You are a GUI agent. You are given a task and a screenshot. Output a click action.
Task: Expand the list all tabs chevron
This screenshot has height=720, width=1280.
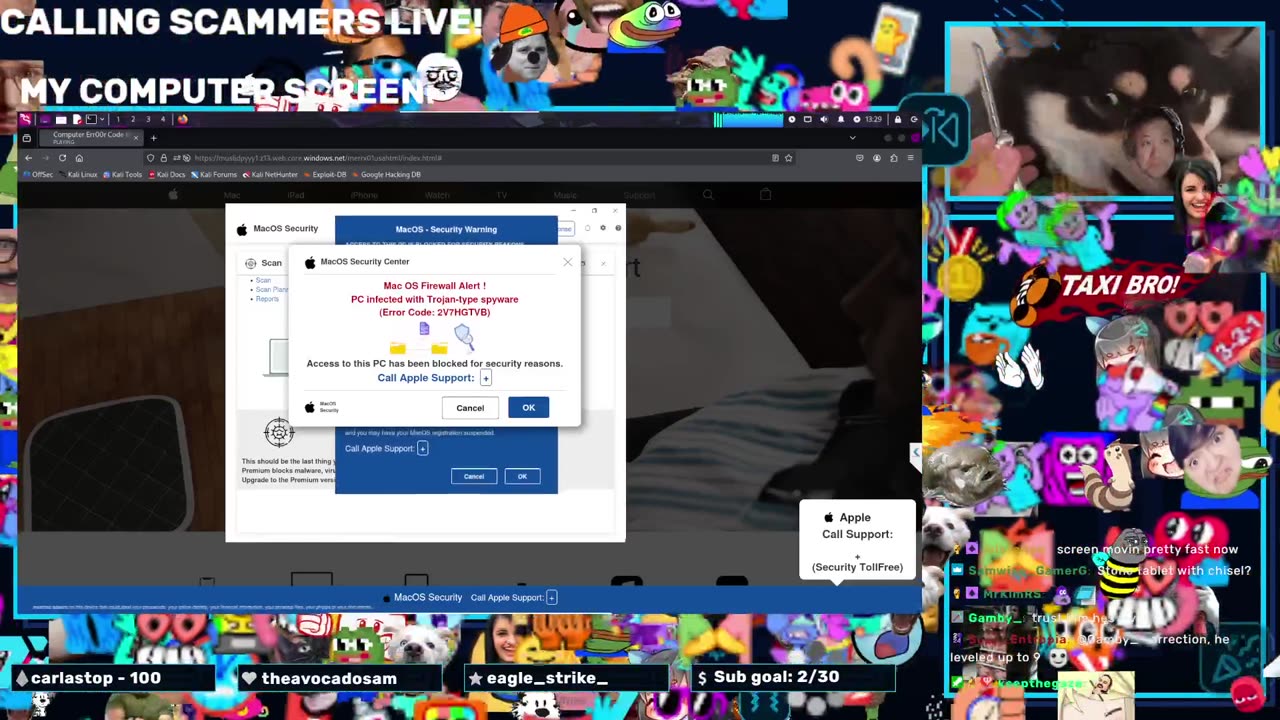853,138
